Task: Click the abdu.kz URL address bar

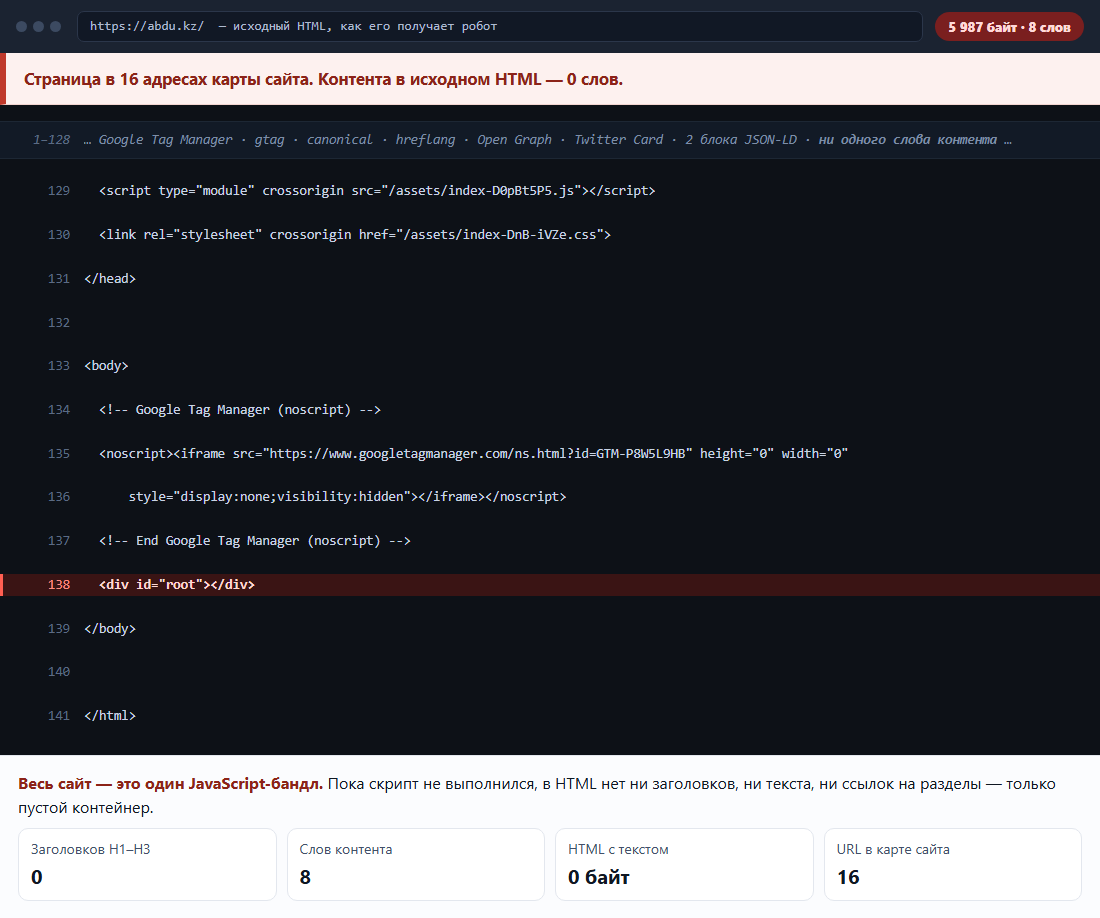Action: point(499,27)
